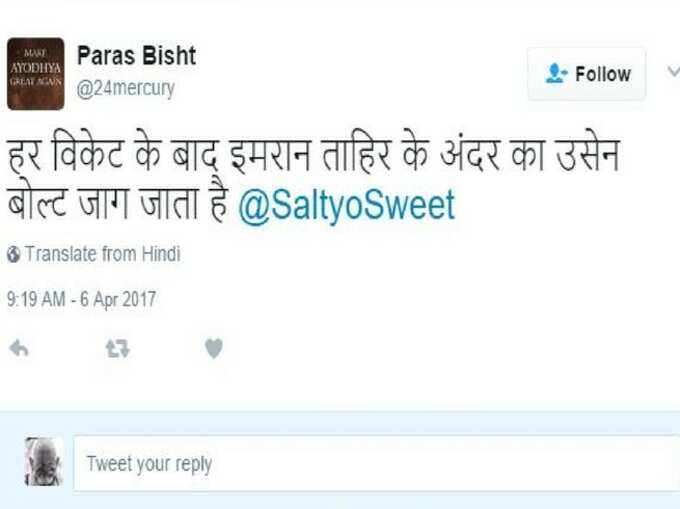The height and width of the screenshot is (509, 680).
Task: Open the Paras Bisht profile name
Action: tap(136, 55)
